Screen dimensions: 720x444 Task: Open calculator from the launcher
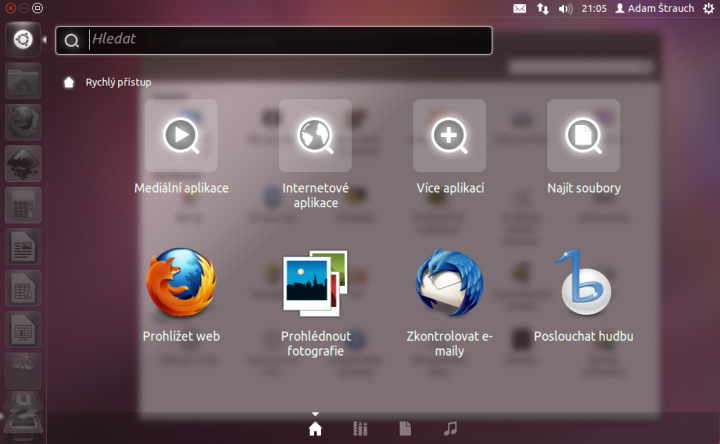tap(23, 205)
